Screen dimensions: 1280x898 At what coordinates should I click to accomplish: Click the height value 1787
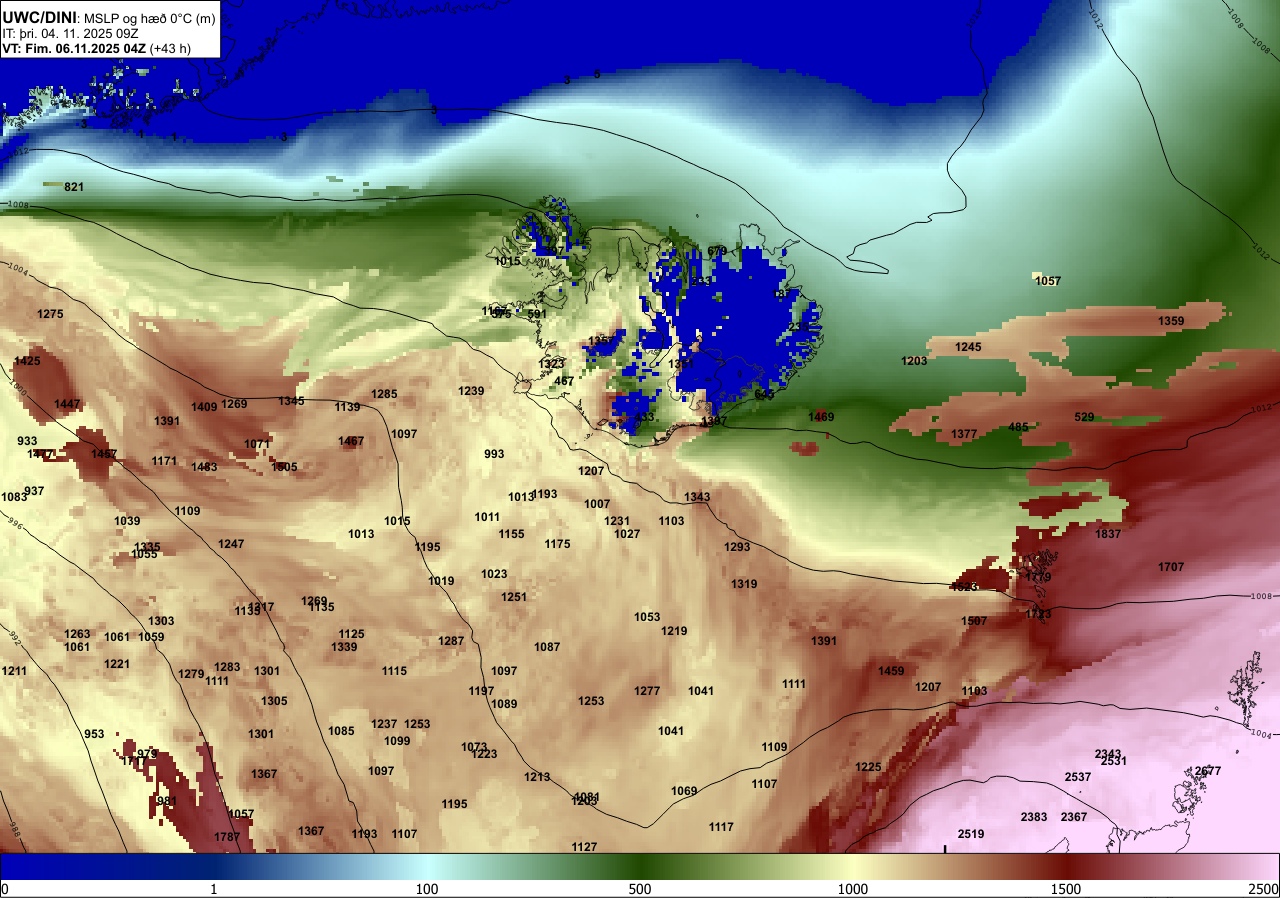[x=227, y=837]
